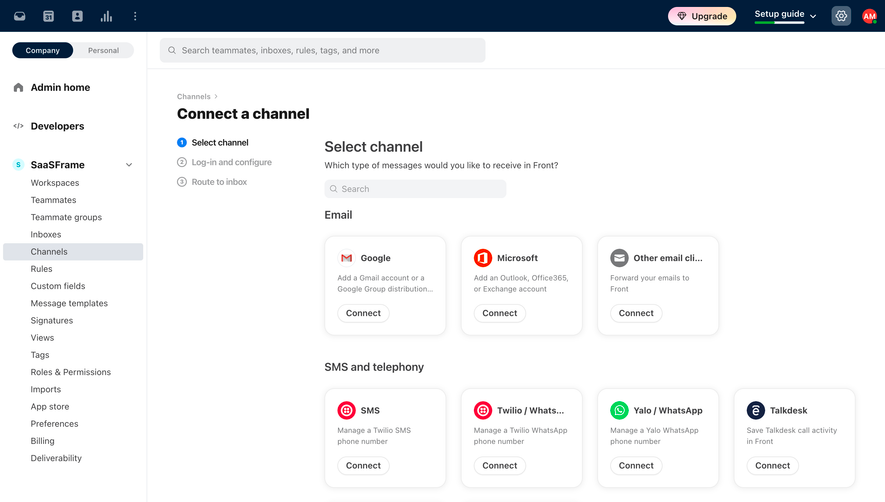Open the inbox icon in top bar
The image size is (885, 502).
pos(20,16)
